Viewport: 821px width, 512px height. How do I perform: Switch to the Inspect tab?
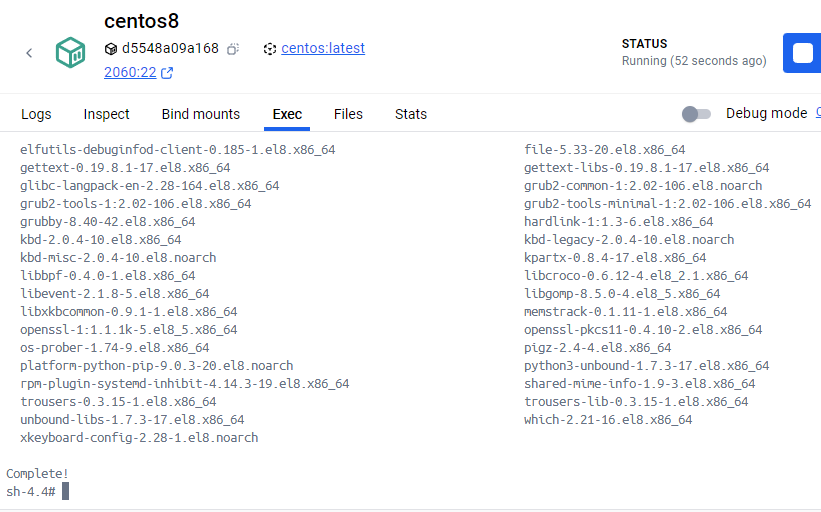(107, 114)
